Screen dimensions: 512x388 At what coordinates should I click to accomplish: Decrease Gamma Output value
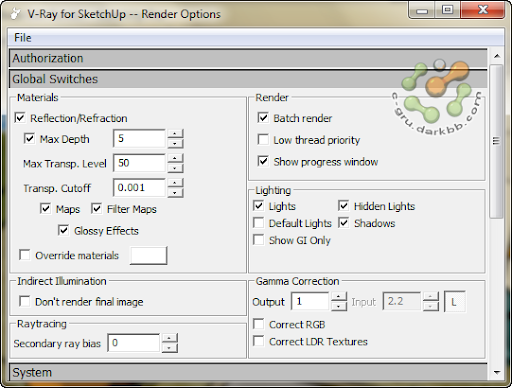click(x=339, y=306)
